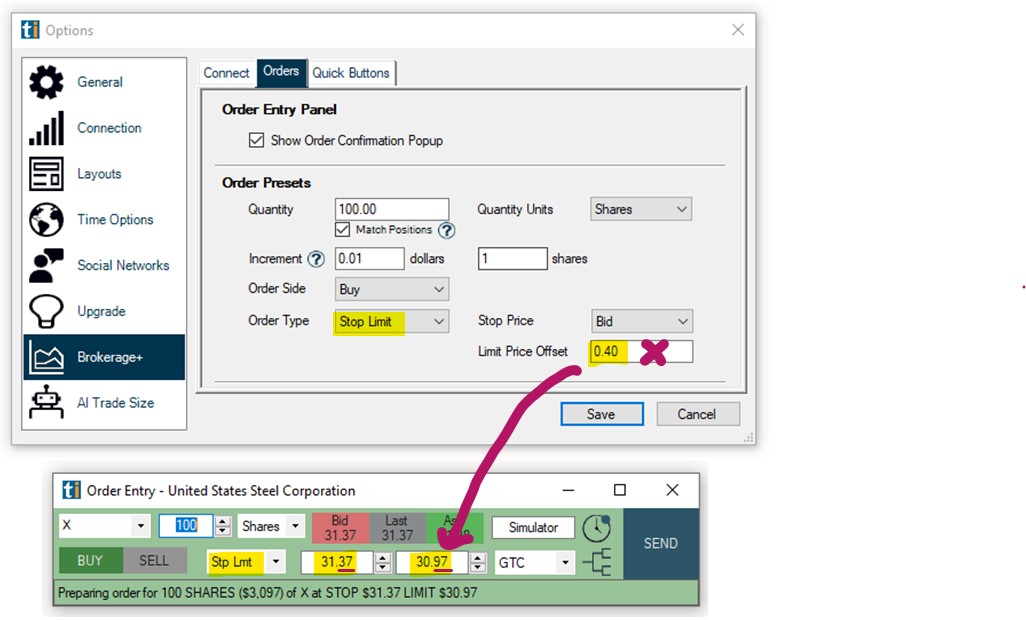The width and height of the screenshot is (1026, 620).
Task: Switch to the Connect tab
Action: pyautogui.click(x=226, y=73)
